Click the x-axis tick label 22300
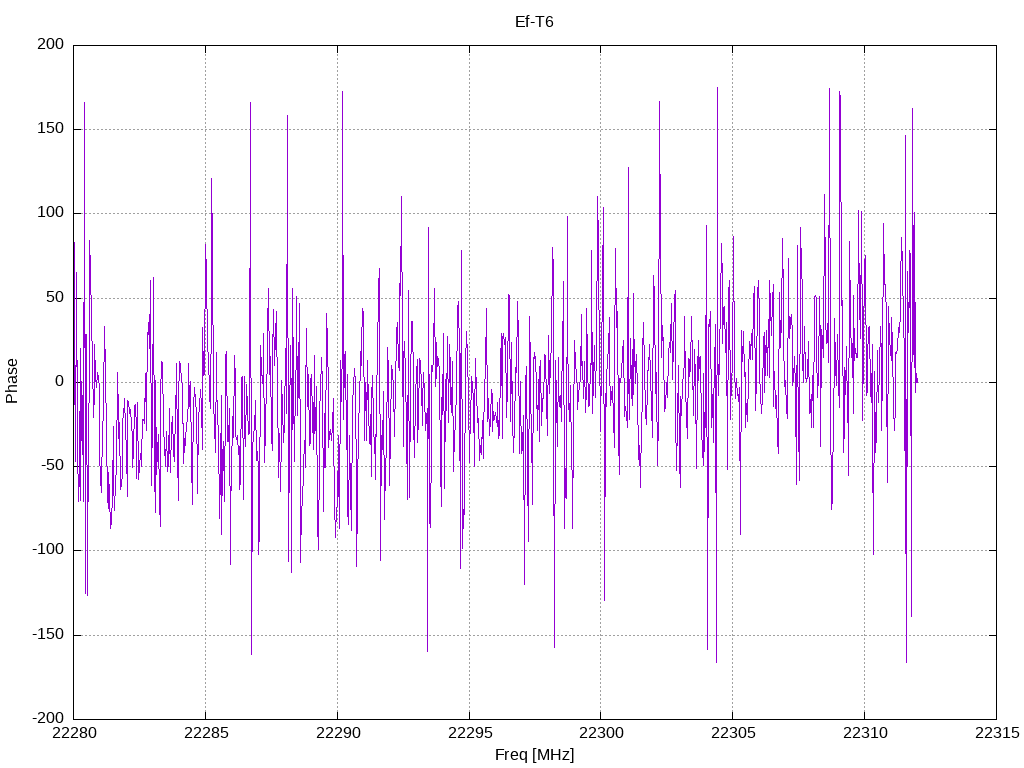1024x768 pixels. pos(601,733)
